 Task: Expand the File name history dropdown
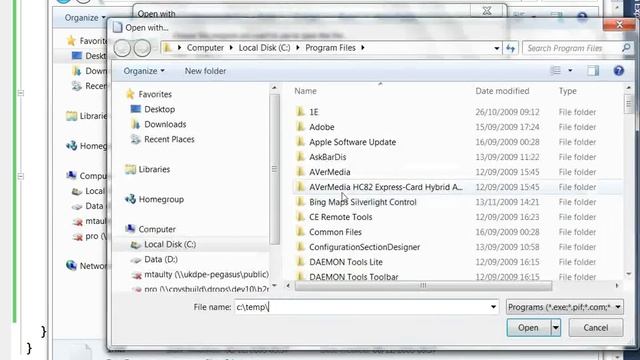tap(493, 307)
